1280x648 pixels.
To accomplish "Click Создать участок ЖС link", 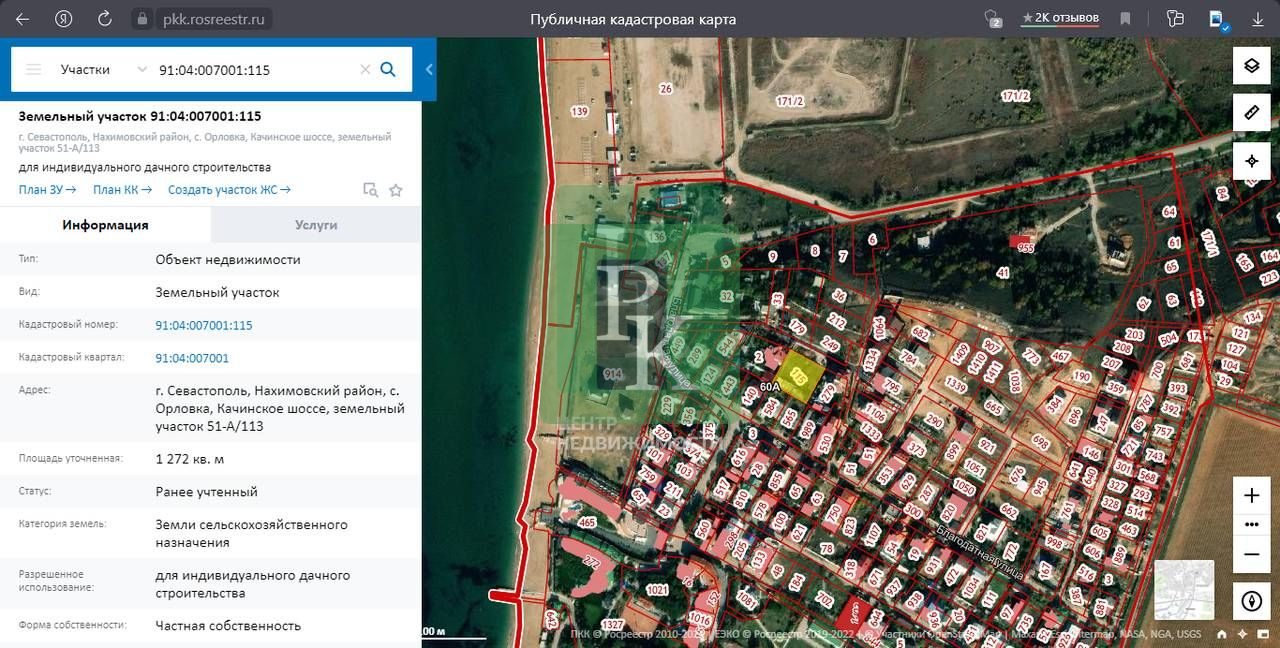I will click(229, 190).
